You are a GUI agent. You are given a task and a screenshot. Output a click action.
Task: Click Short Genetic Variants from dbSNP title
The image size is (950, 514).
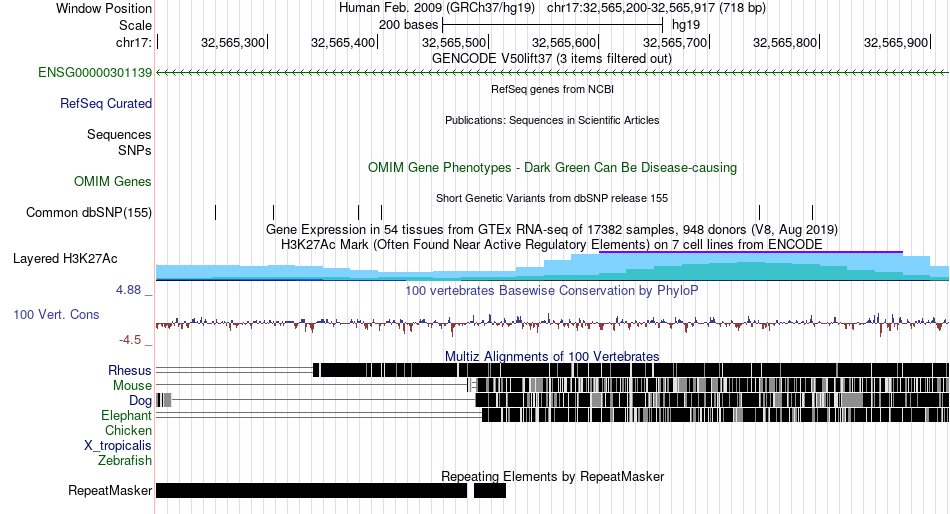click(552, 198)
